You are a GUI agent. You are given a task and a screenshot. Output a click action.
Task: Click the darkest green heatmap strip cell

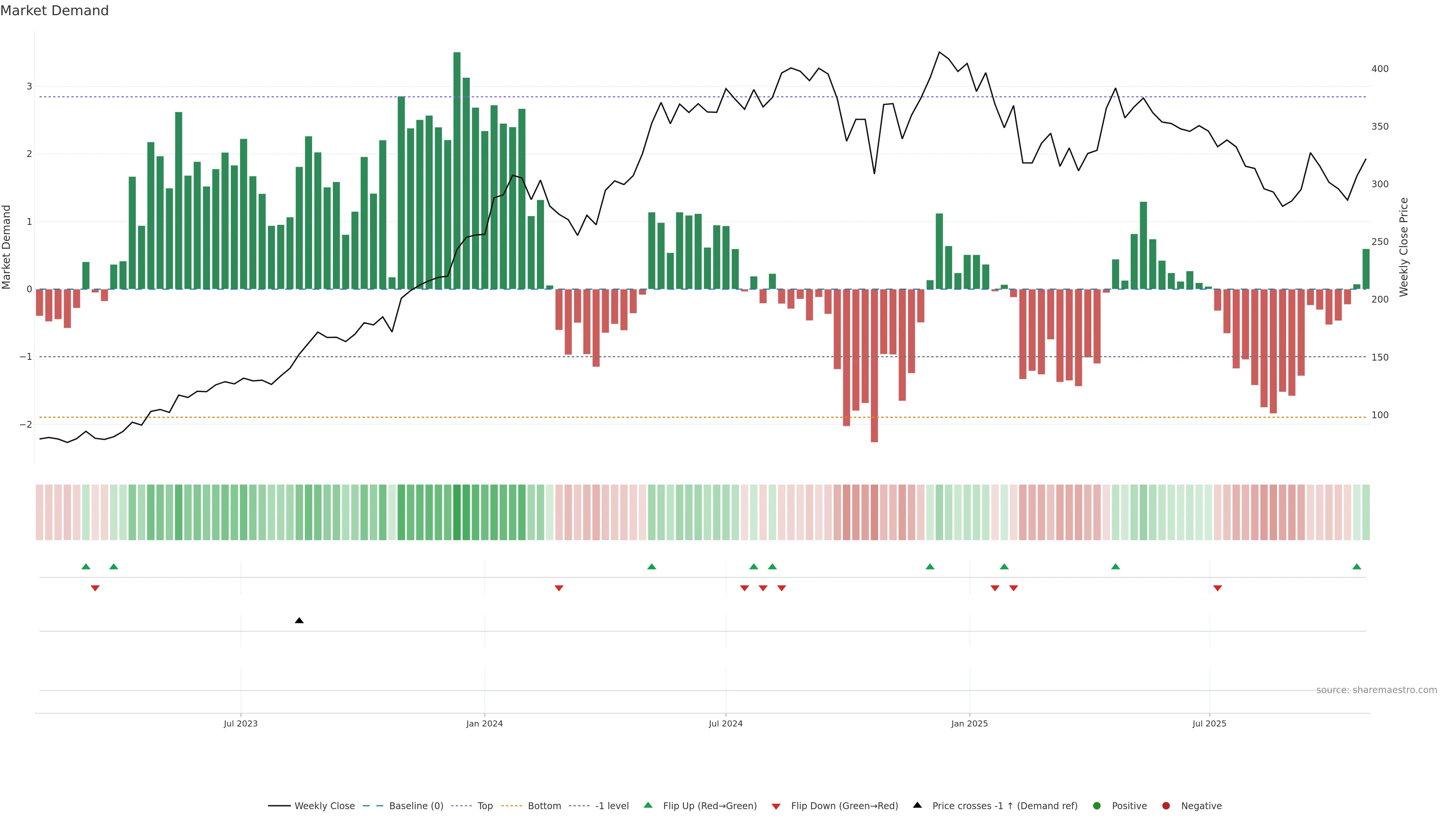(x=457, y=512)
